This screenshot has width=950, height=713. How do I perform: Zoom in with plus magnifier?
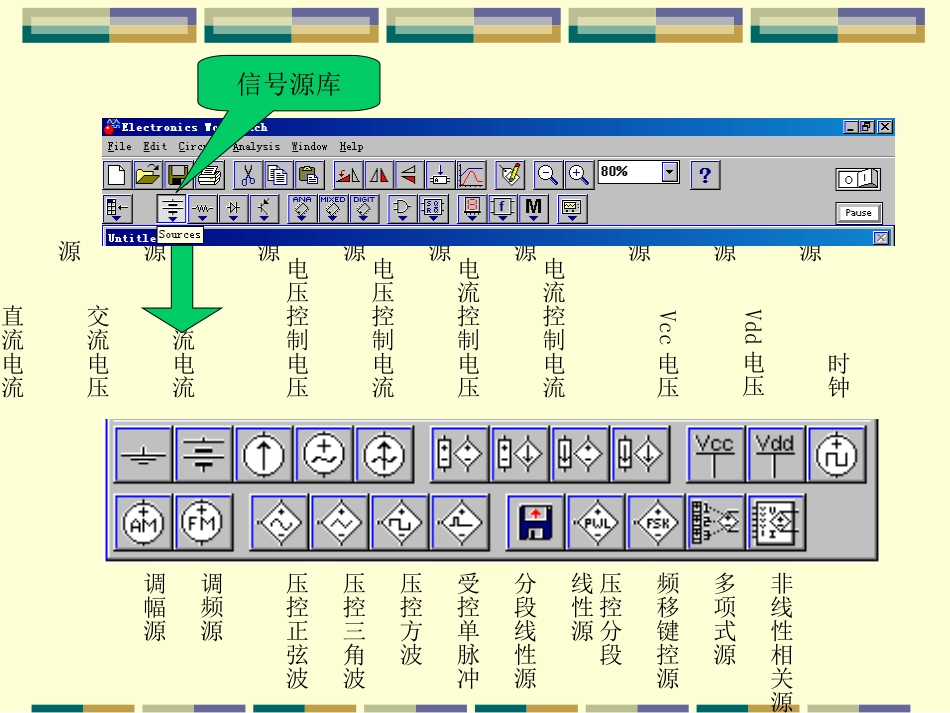pyautogui.click(x=579, y=176)
